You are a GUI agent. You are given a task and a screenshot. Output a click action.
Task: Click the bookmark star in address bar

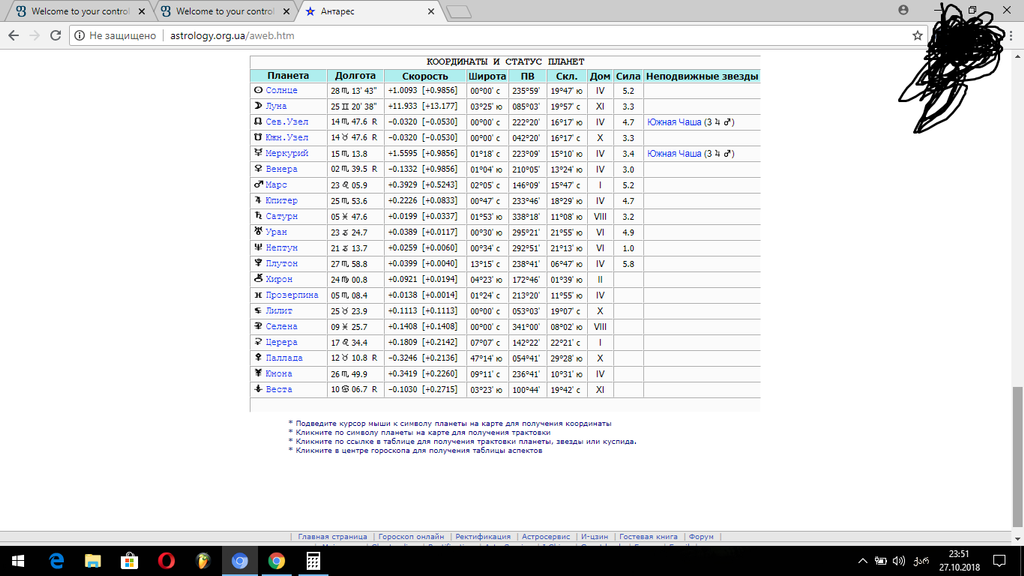917,35
